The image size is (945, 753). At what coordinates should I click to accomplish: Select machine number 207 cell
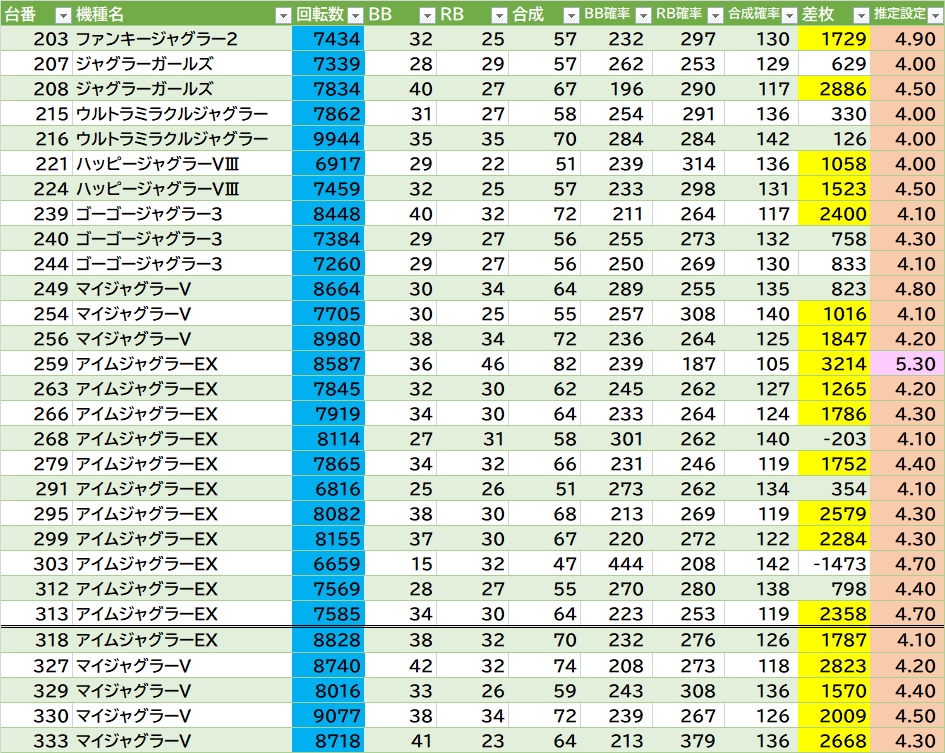[x=37, y=63]
